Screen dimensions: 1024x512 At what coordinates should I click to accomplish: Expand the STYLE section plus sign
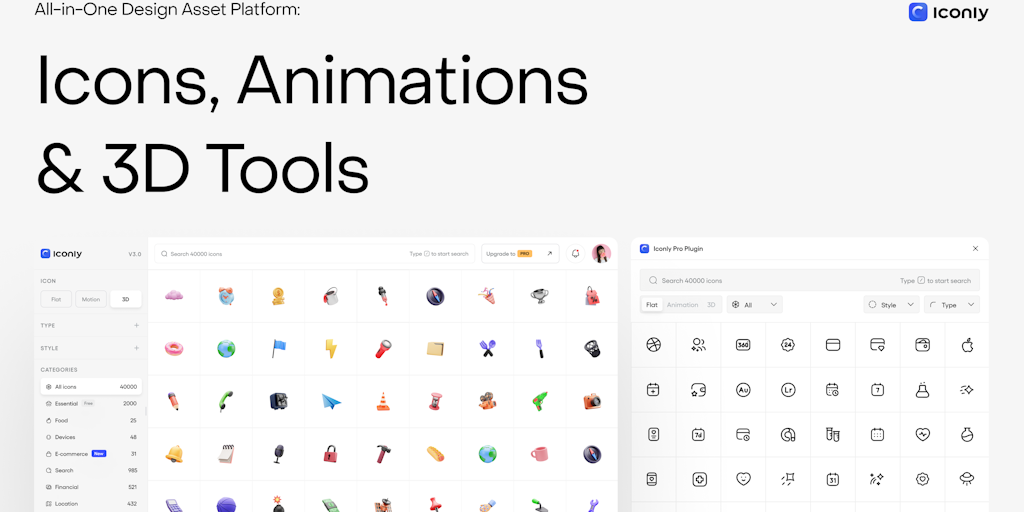(136, 348)
